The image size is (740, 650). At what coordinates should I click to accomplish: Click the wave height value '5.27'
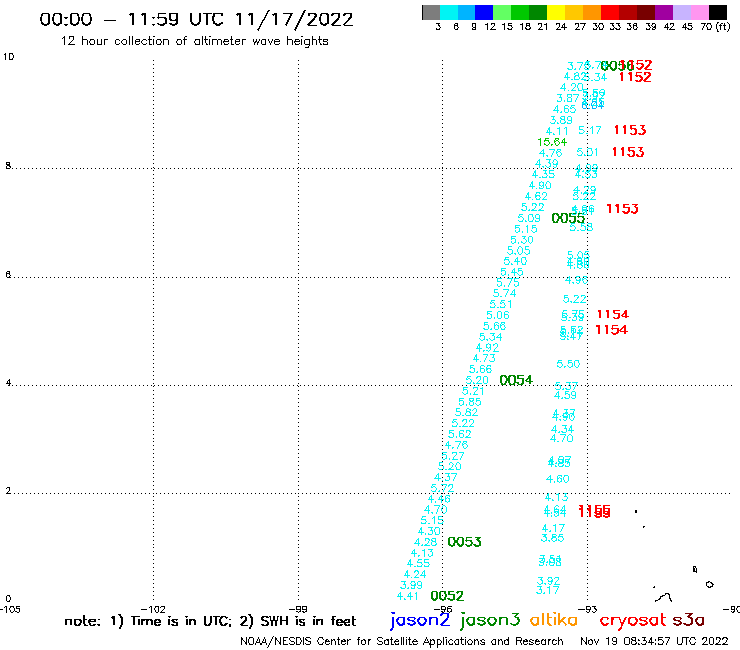coord(453,456)
